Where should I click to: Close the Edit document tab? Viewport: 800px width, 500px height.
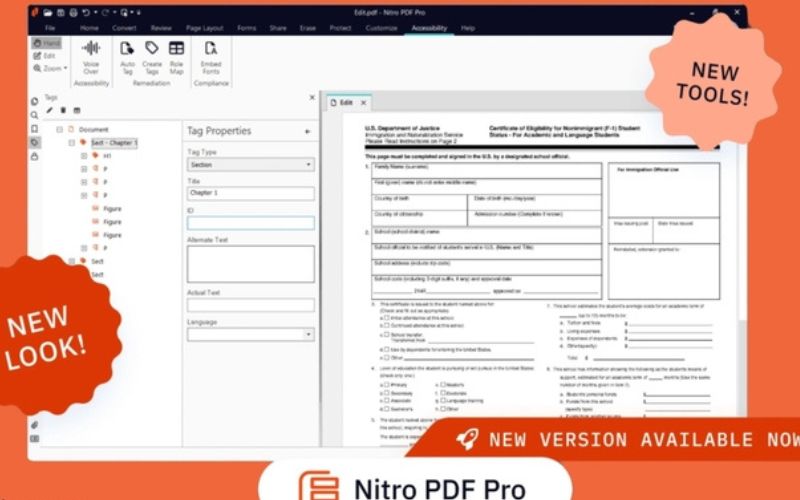click(x=364, y=103)
